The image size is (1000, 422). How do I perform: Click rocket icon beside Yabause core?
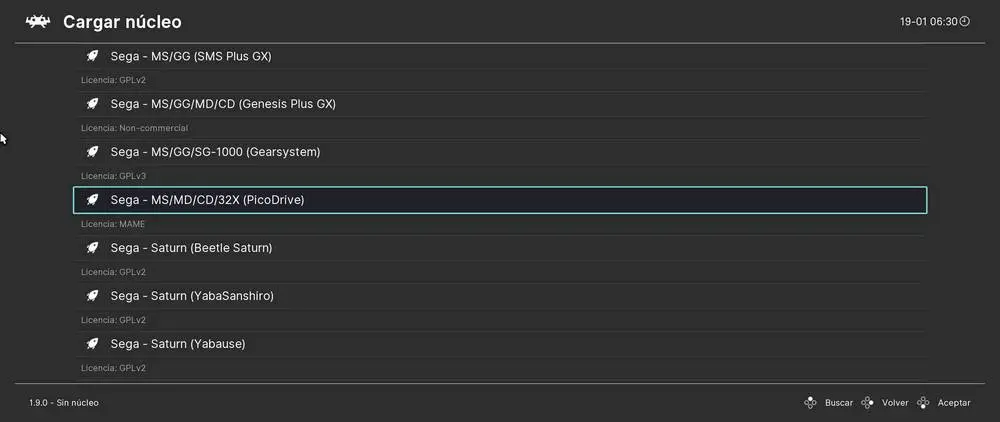91,344
